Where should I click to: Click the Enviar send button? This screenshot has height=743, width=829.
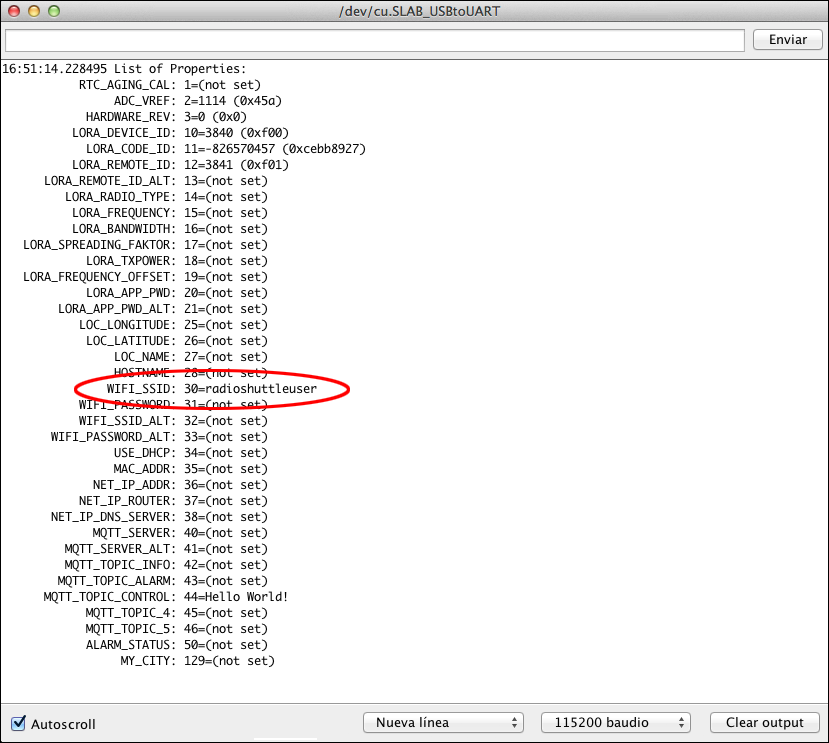[x=787, y=40]
